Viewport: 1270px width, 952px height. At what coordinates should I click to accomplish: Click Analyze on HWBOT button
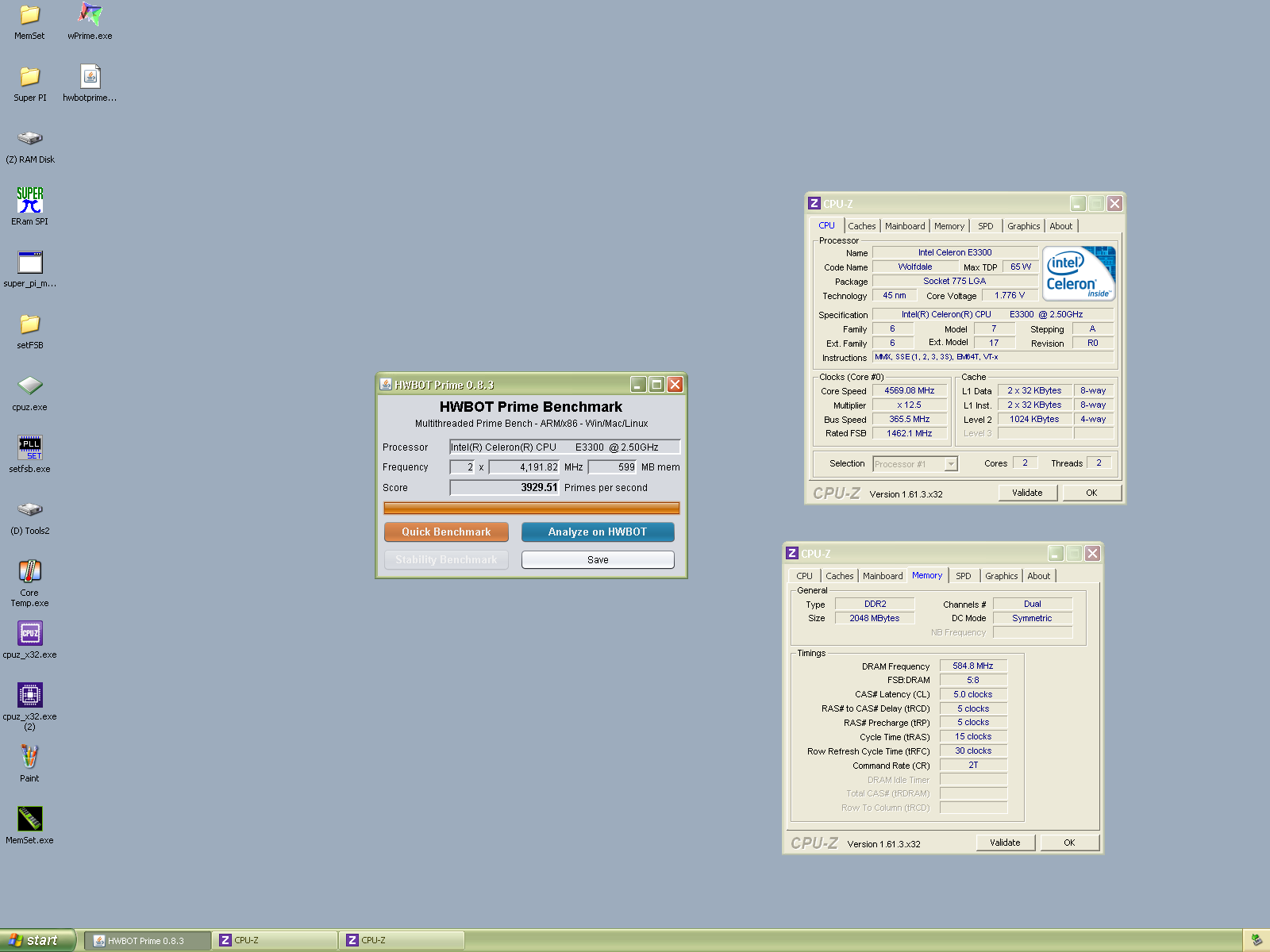tap(598, 532)
